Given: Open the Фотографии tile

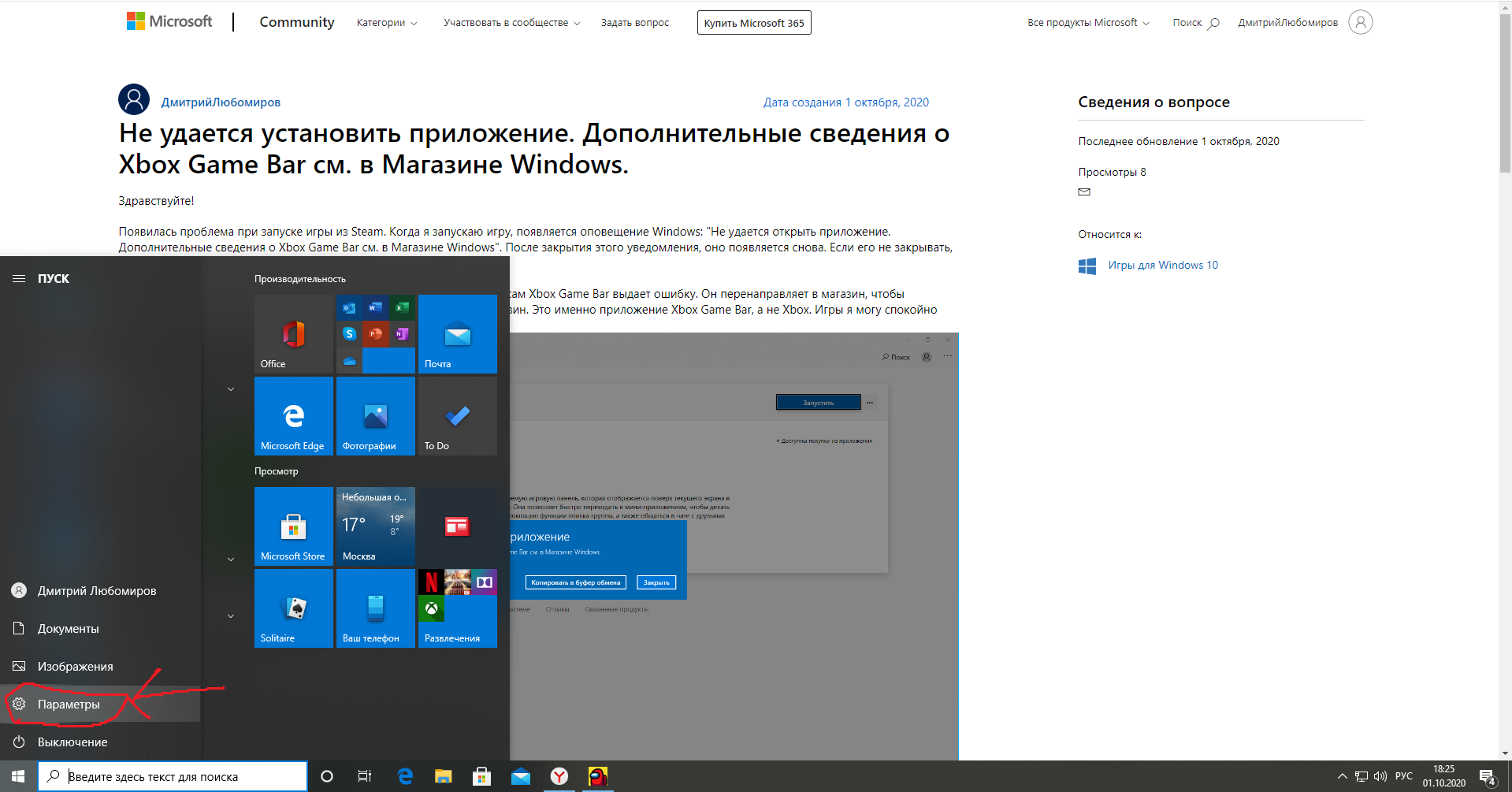Looking at the screenshot, I should click(376, 416).
